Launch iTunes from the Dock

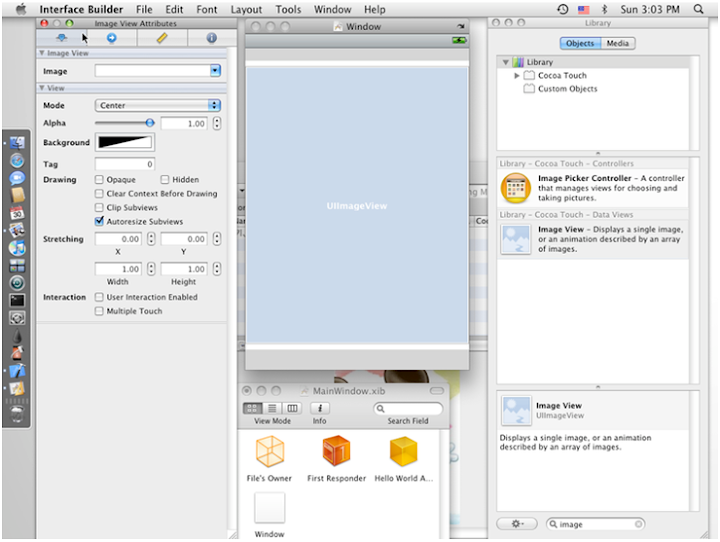click(17, 248)
